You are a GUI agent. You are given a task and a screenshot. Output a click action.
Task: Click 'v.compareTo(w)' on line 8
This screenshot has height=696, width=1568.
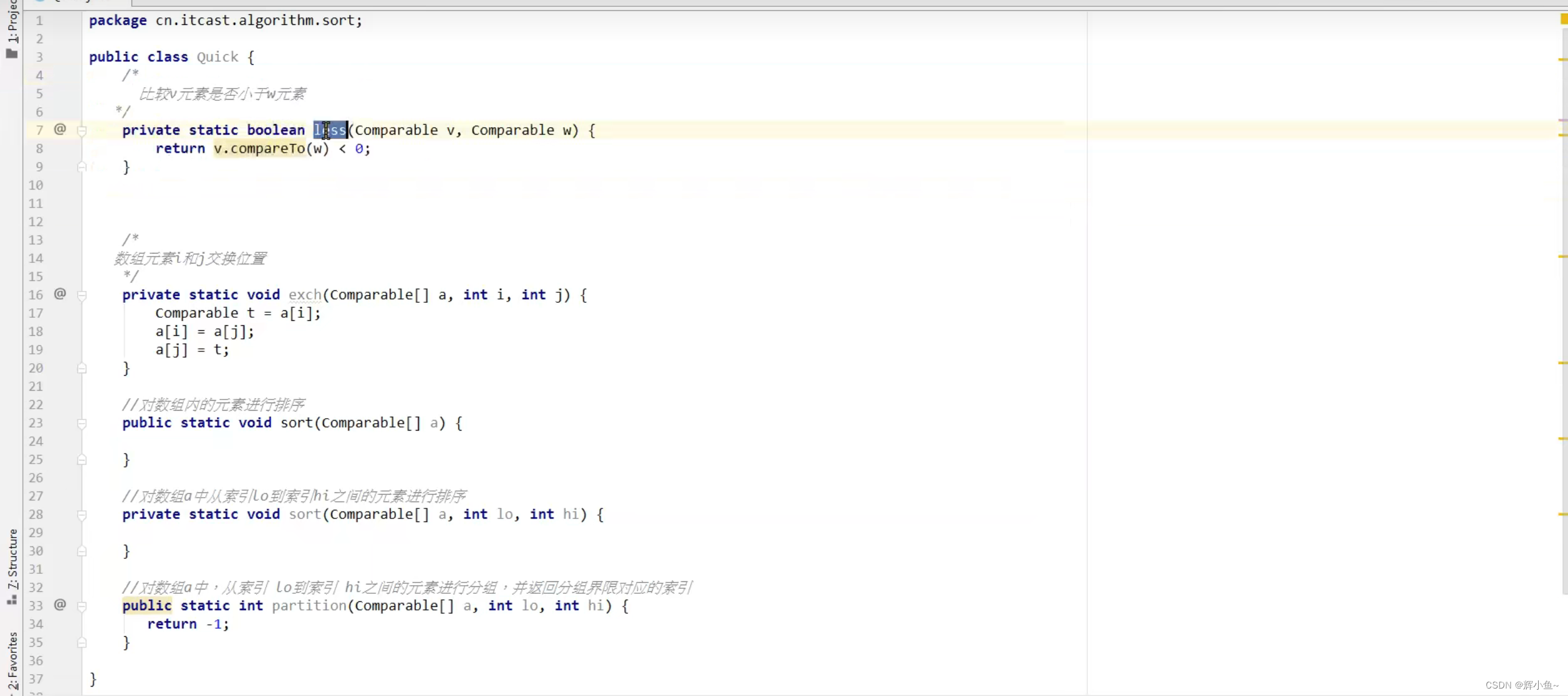coord(271,148)
